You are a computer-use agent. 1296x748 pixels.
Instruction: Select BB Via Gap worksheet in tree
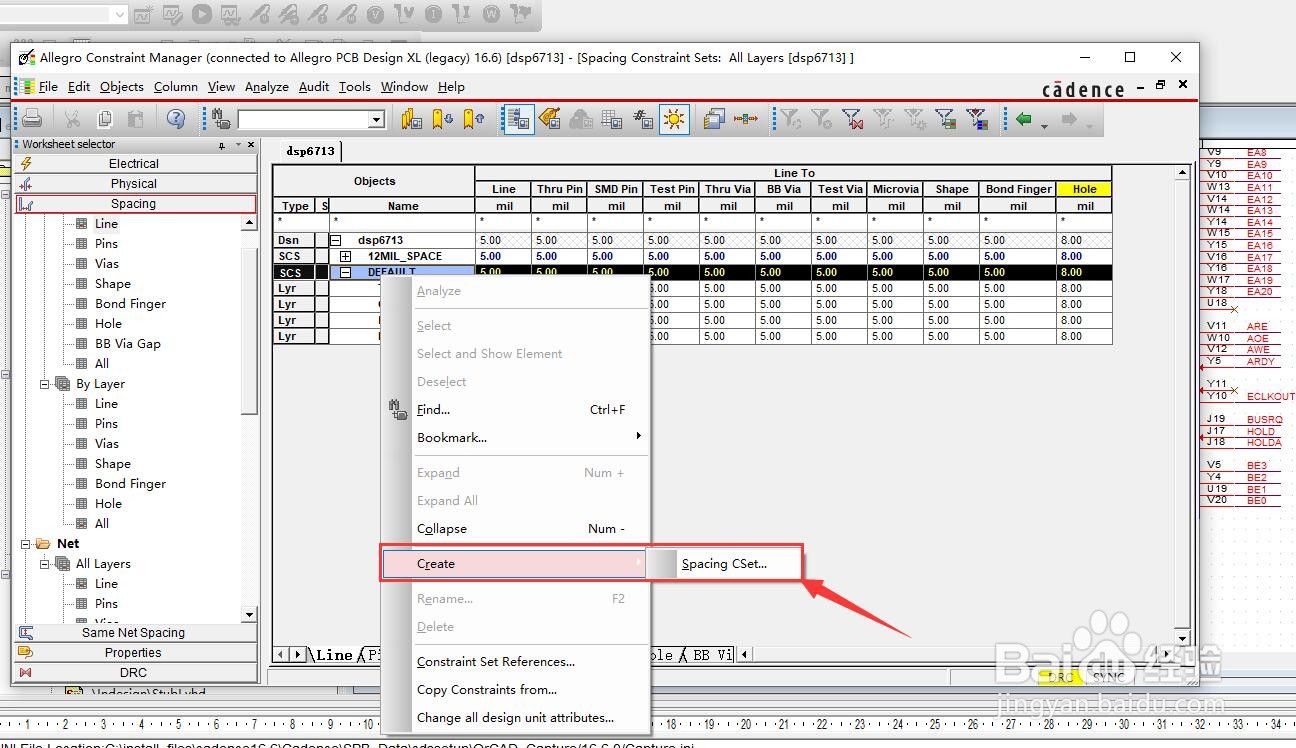pyautogui.click(x=128, y=343)
